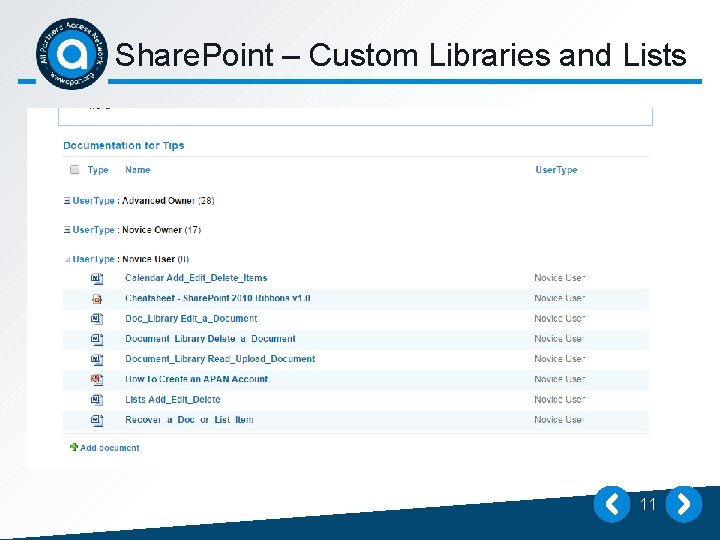
Task: Open Document_Library Read_Upload_Document
Action: 220,359
